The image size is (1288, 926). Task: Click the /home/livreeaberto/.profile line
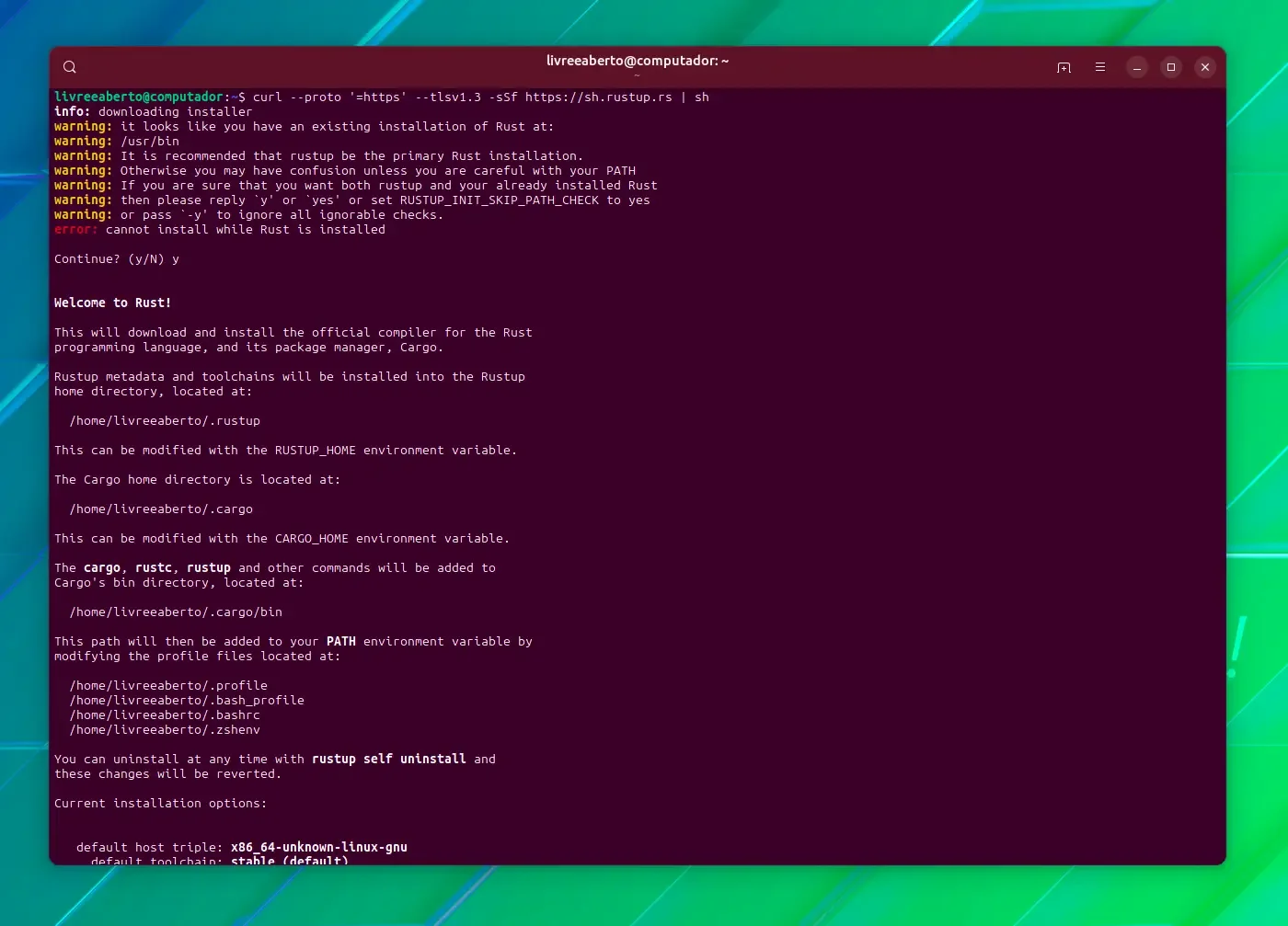[x=168, y=686]
